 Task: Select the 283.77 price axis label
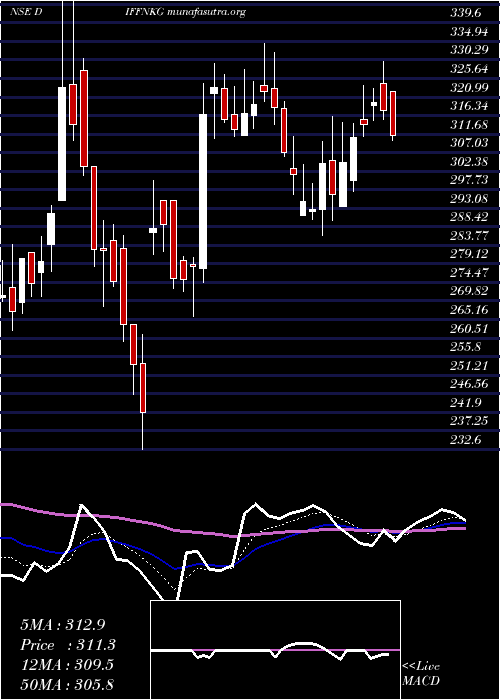click(468, 235)
